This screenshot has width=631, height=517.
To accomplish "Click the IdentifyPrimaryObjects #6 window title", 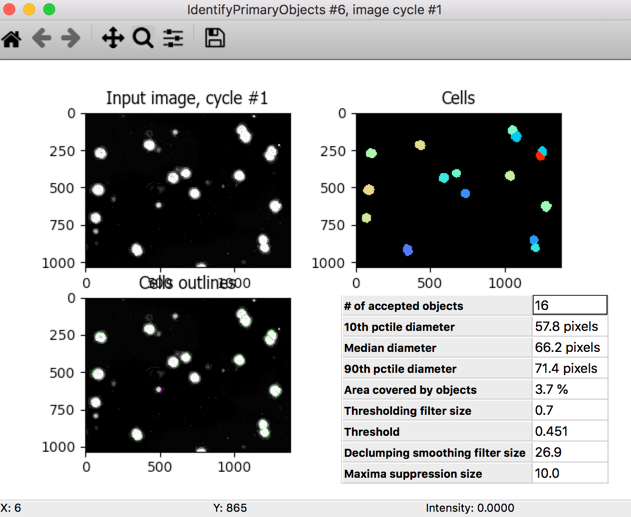I will click(315, 10).
